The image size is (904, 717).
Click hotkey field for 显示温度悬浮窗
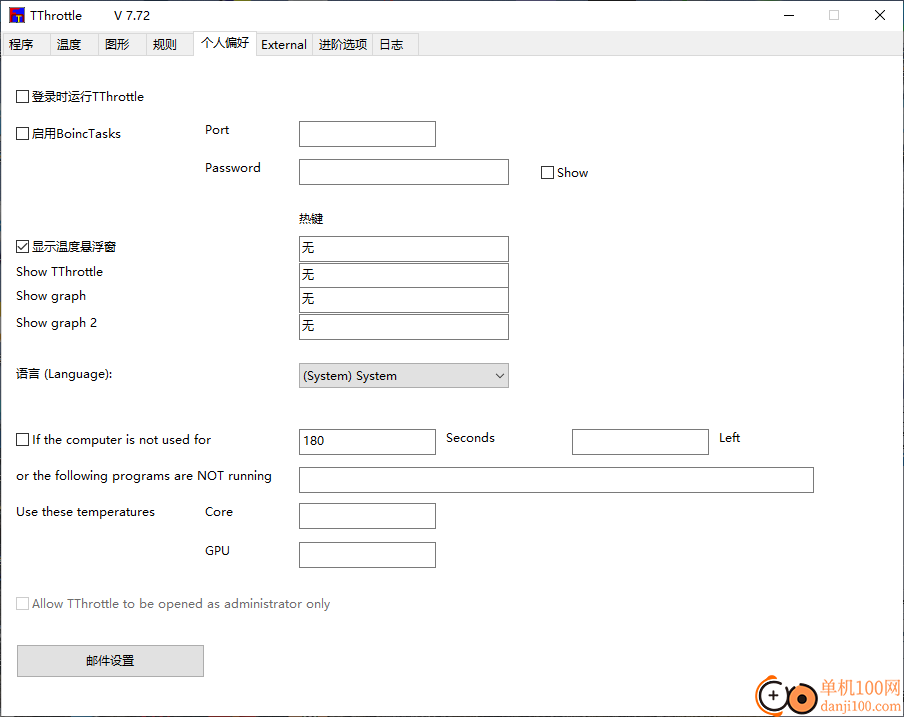[404, 249]
